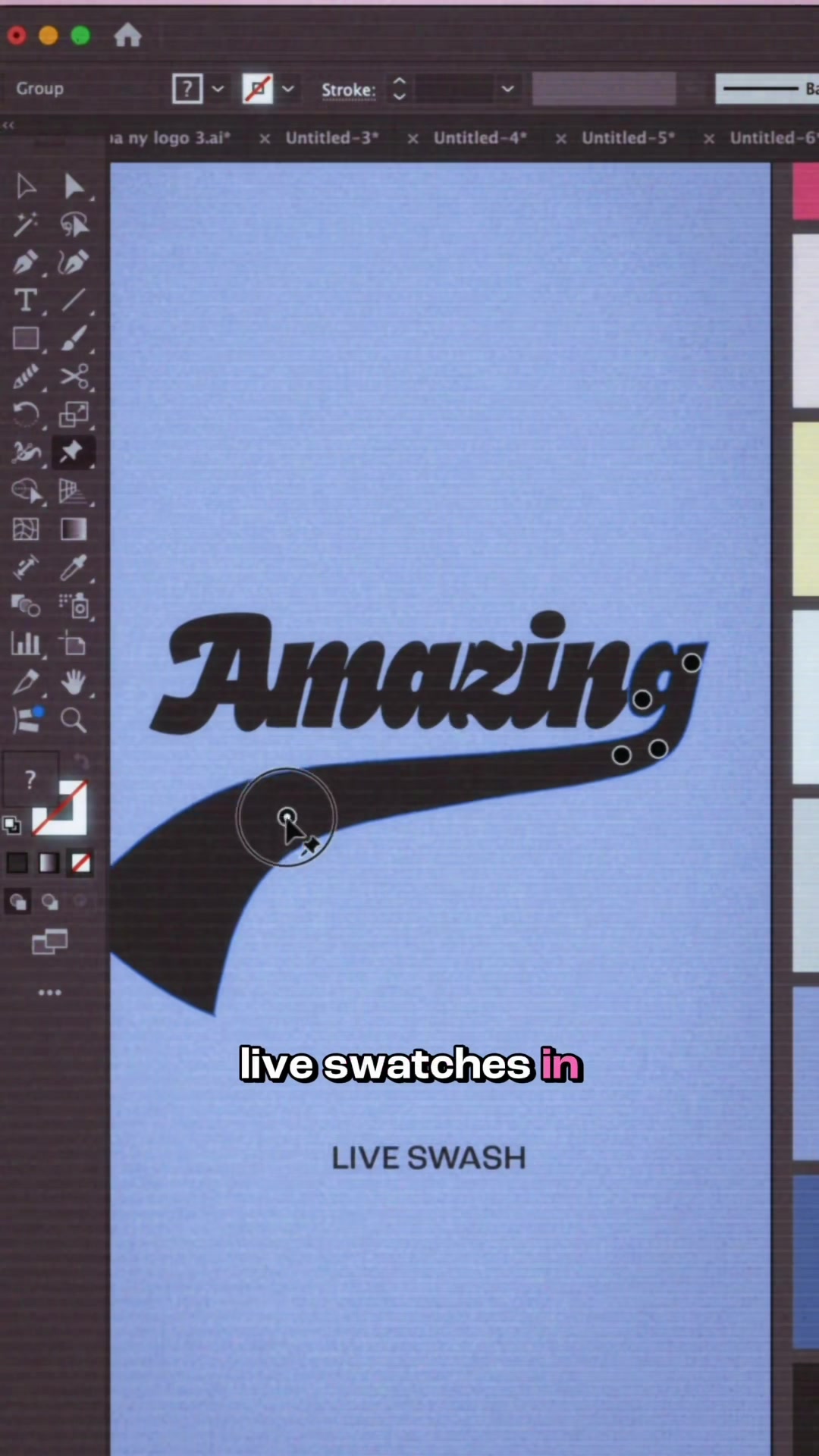Activate the Blend tool
The width and height of the screenshot is (819, 1456).
[x=26, y=605]
